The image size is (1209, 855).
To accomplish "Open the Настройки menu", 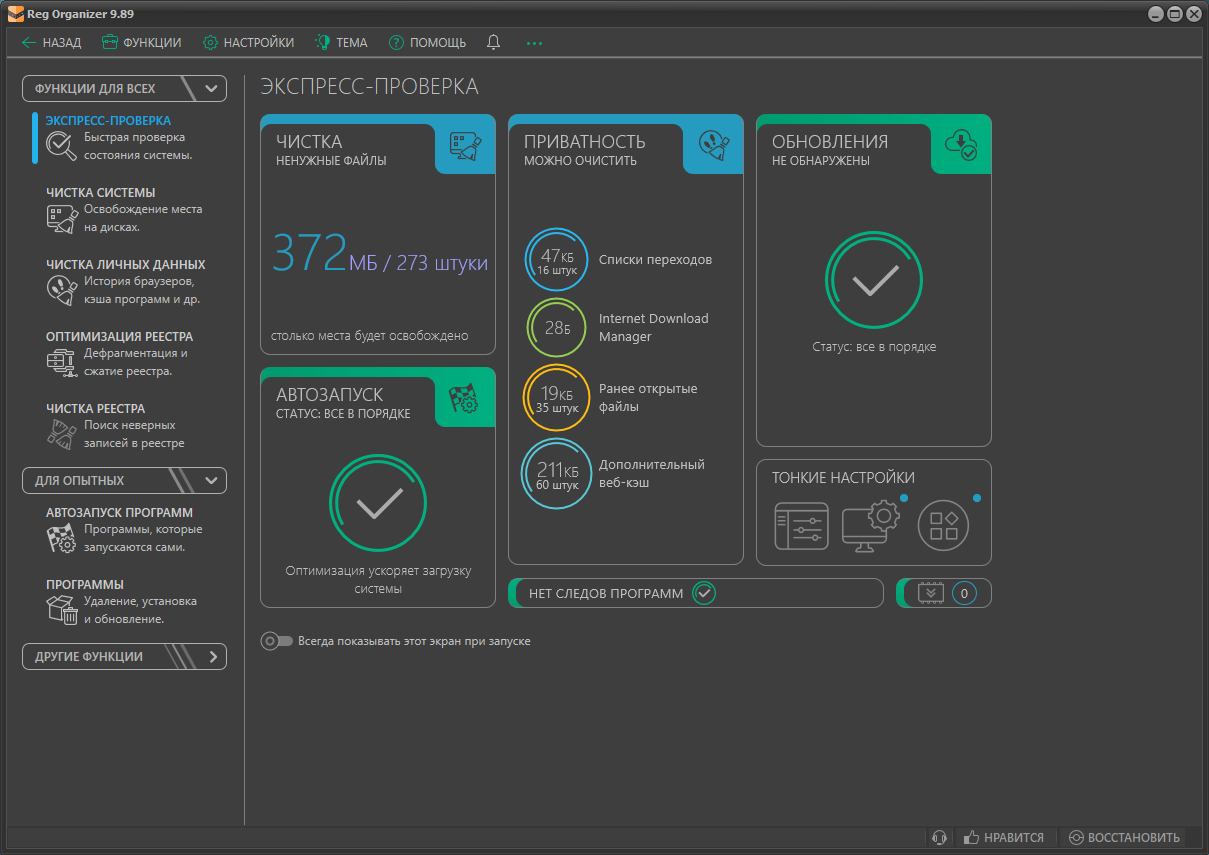I will pyautogui.click(x=248, y=43).
